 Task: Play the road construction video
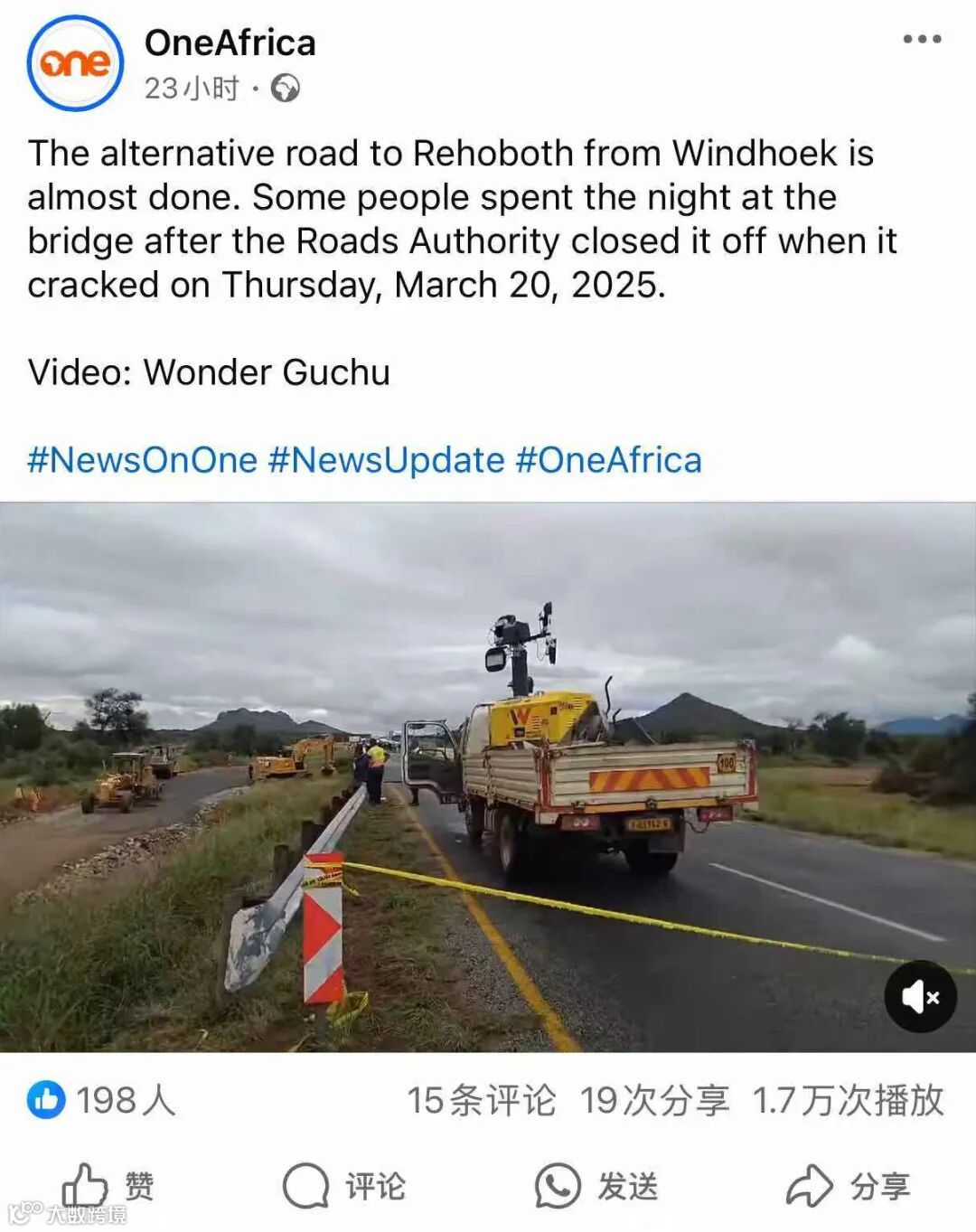pos(488,777)
